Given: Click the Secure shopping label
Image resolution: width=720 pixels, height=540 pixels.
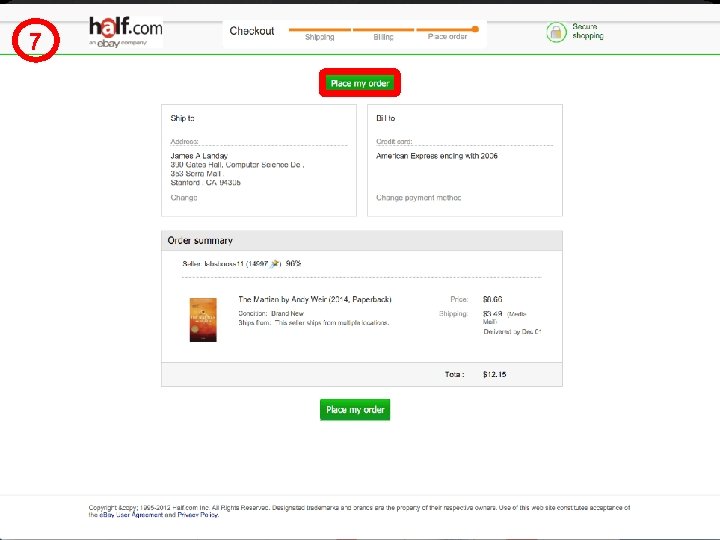Looking at the screenshot, I should (x=588, y=31).
